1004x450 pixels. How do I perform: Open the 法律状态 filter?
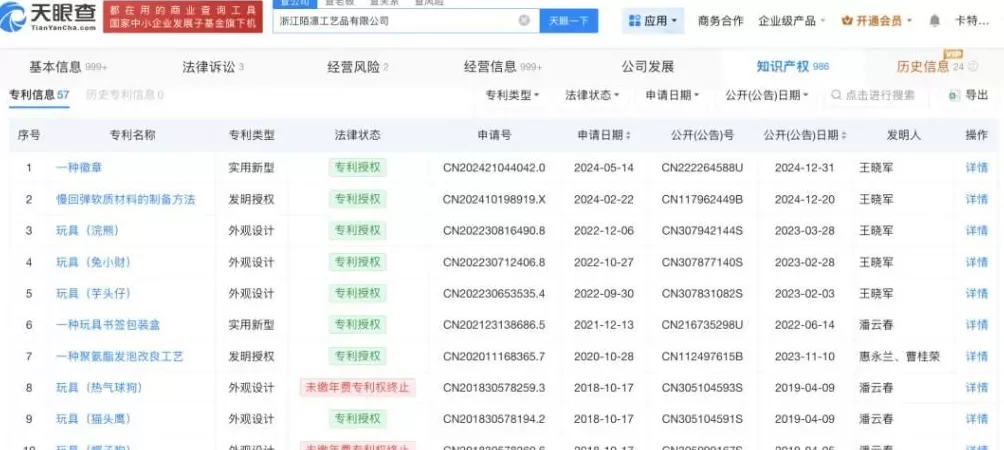pyautogui.click(x=592, y=95)
